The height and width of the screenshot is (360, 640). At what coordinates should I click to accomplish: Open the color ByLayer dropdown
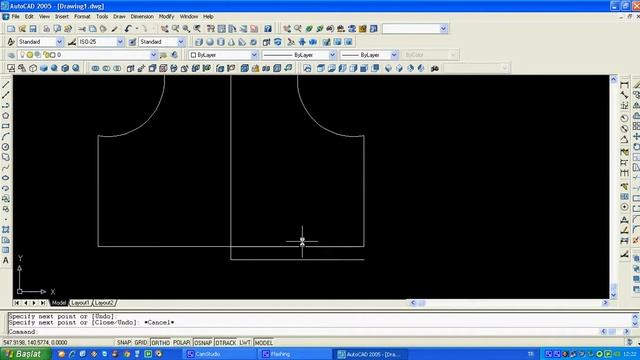254,55
